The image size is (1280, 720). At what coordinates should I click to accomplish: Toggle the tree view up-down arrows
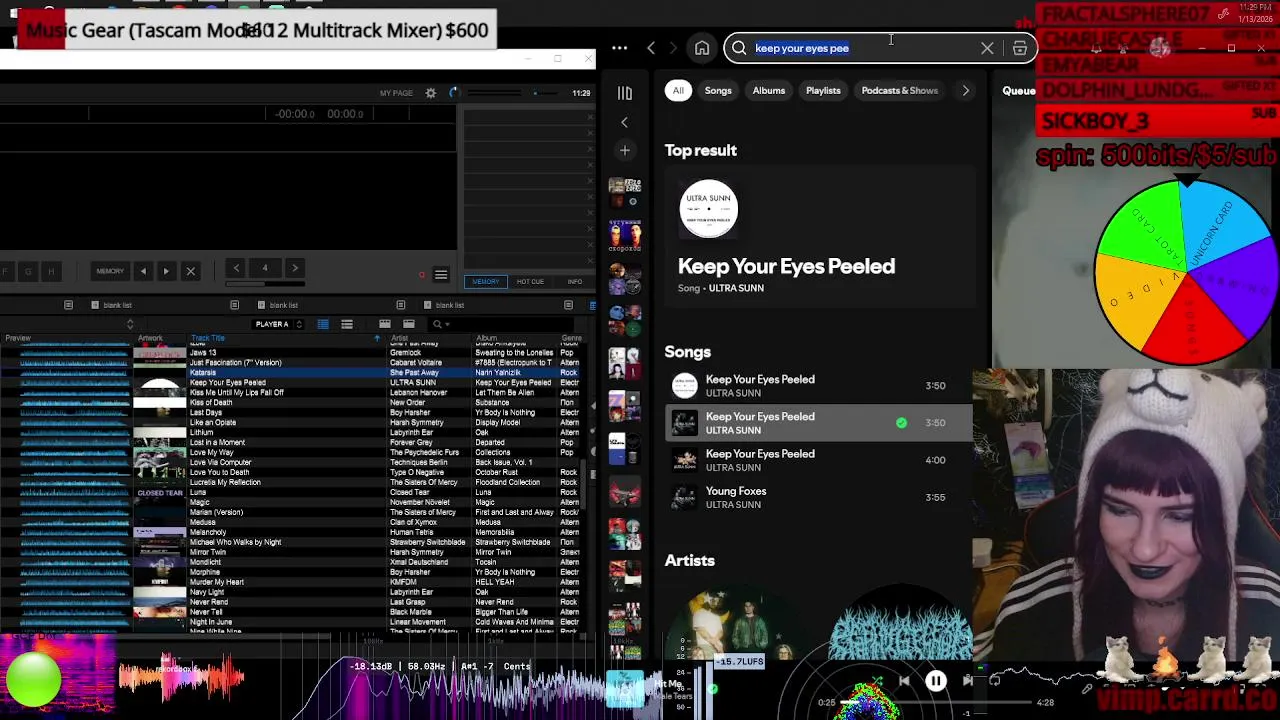pyautogui.click(x=130, y=324)
